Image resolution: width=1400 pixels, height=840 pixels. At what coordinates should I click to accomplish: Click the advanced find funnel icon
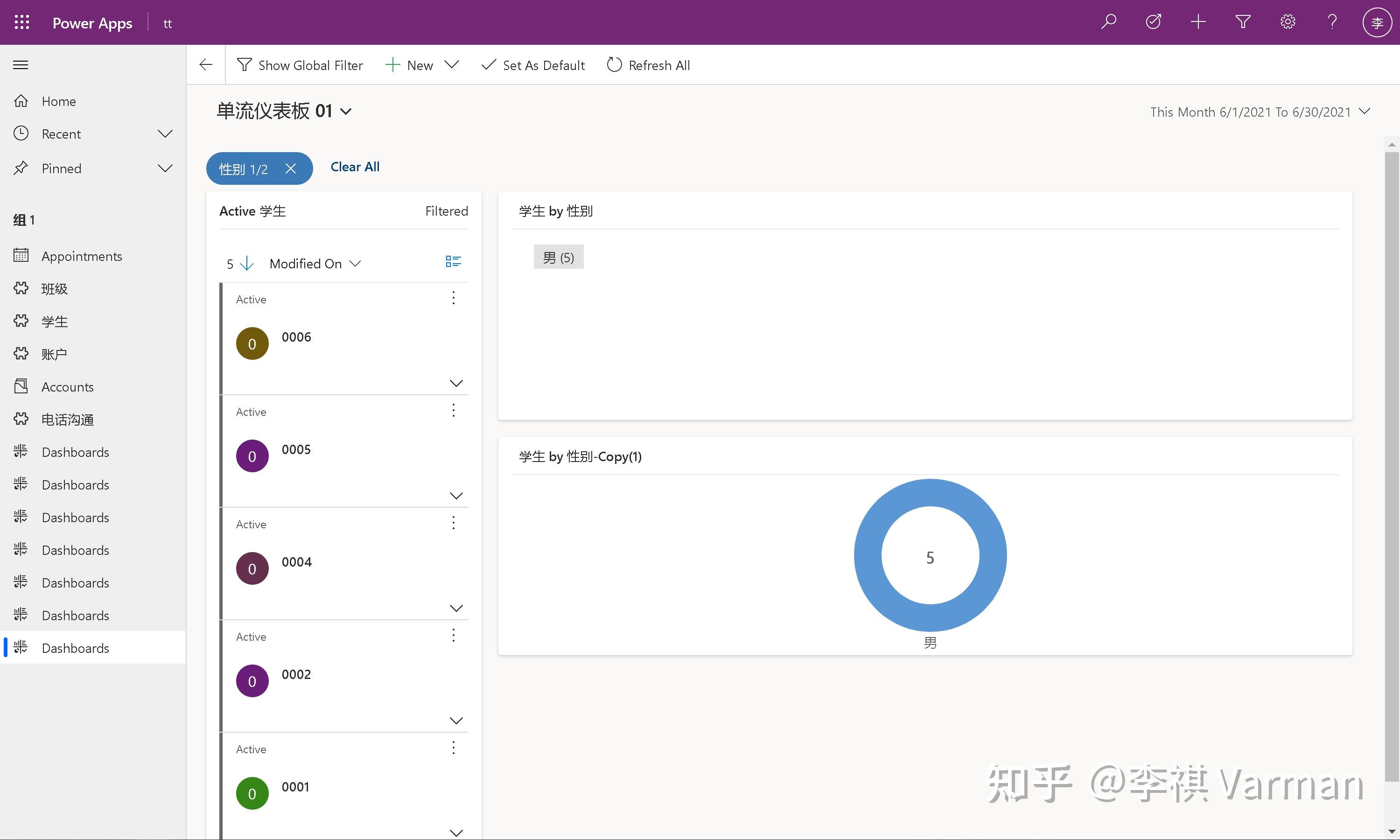click(x=1243, y=22)
